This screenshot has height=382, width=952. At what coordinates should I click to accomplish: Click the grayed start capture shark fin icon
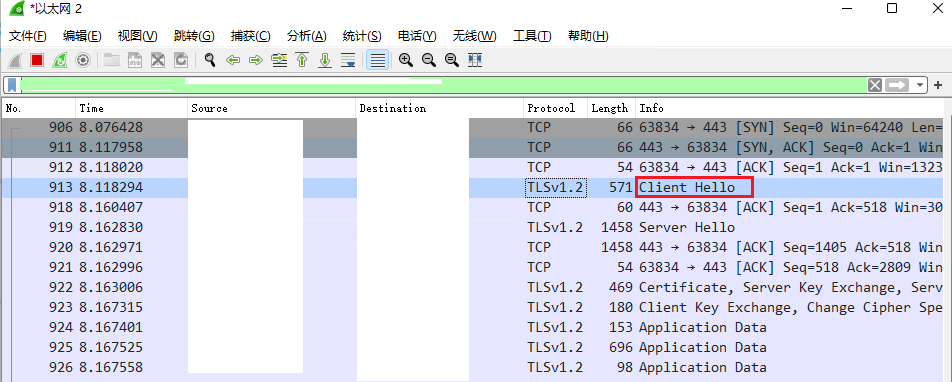point(15,60)
